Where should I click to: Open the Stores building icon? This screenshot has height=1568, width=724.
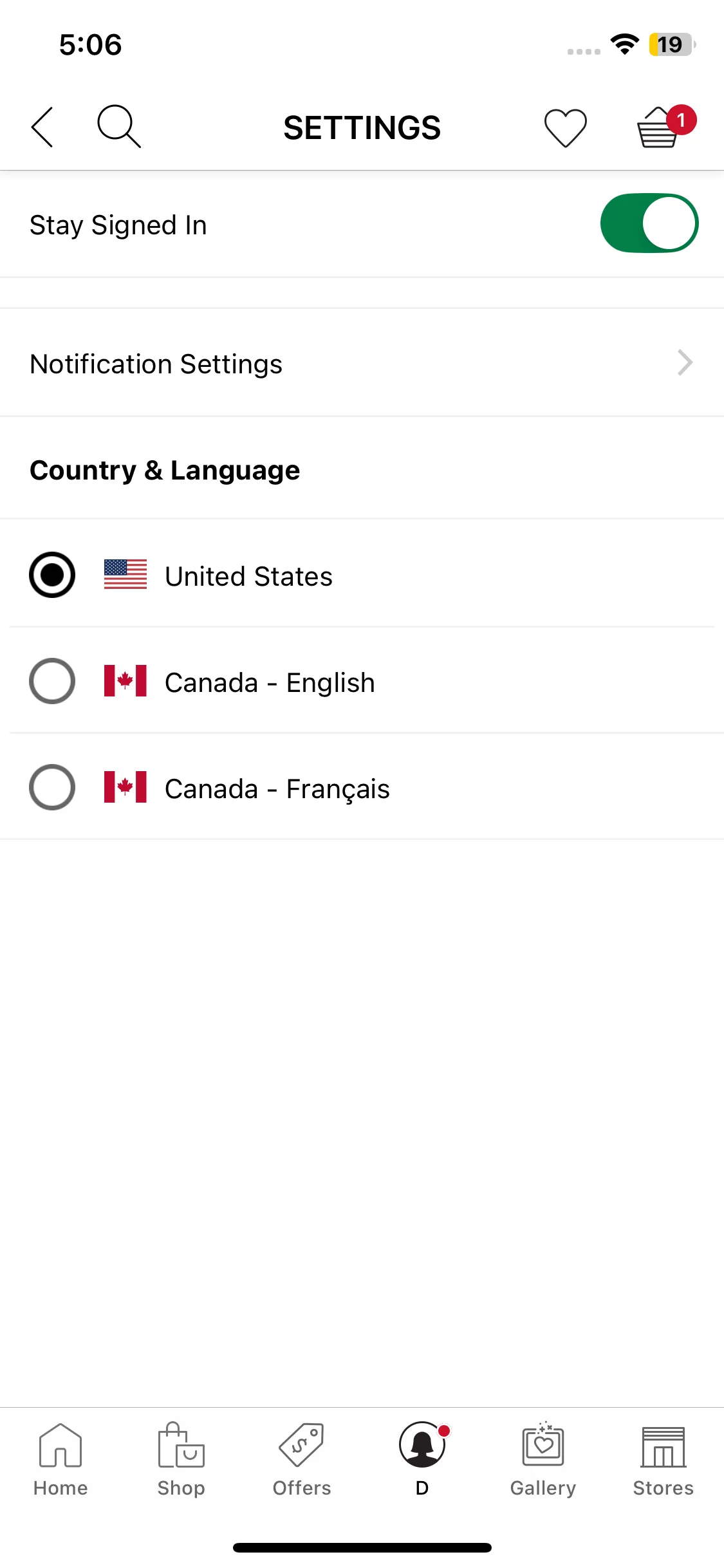point(664,1446)
